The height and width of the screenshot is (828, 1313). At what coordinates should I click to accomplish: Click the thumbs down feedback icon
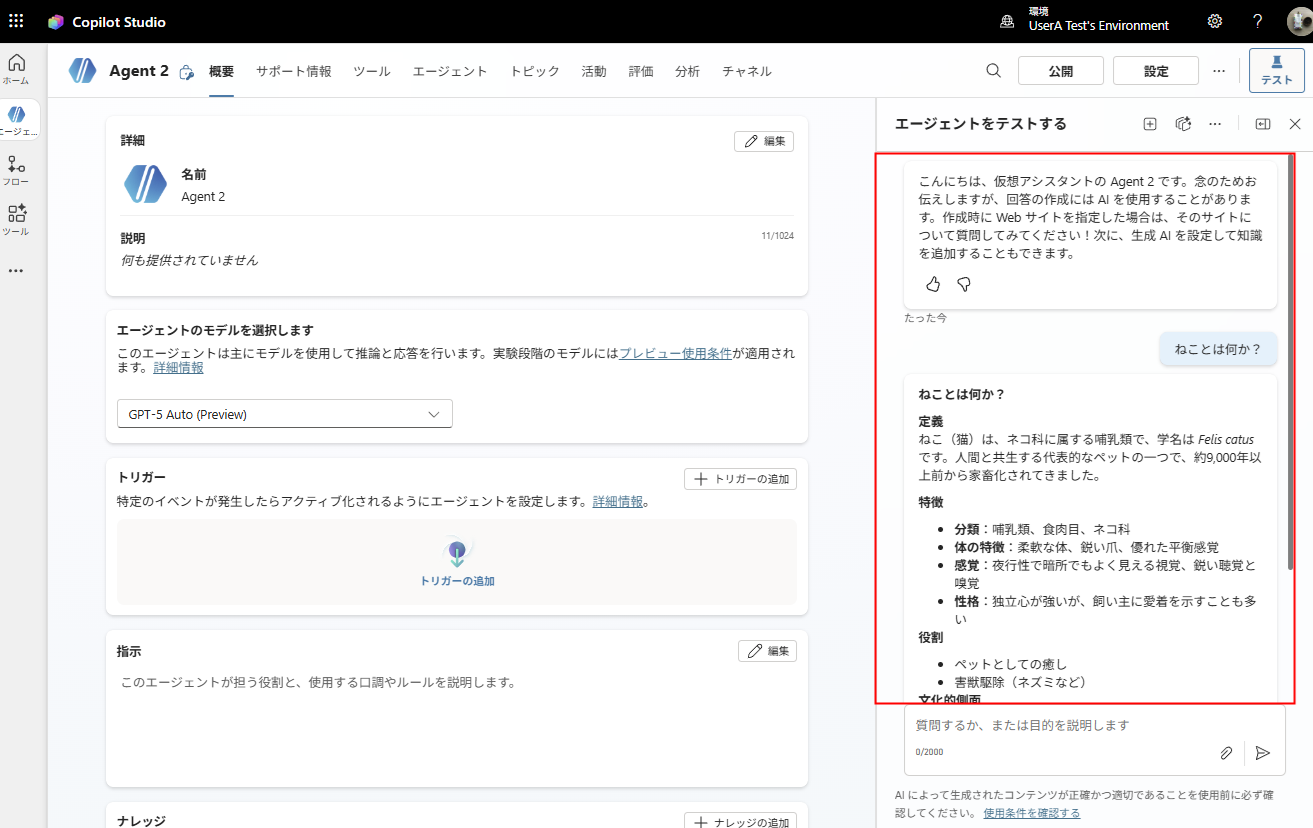pyautogui.click(x=964, y=285)
